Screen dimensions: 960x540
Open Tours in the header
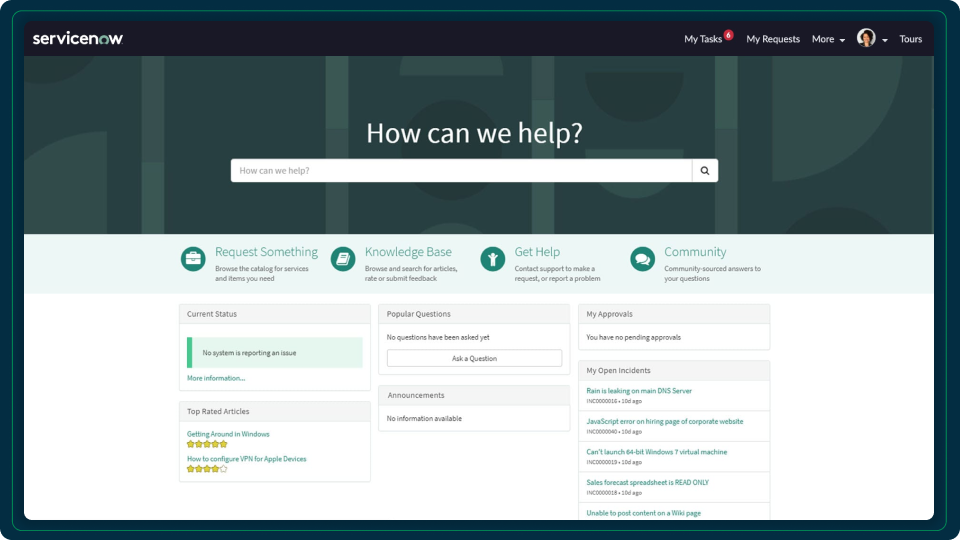pyautogui.click(x=910, y=39)
